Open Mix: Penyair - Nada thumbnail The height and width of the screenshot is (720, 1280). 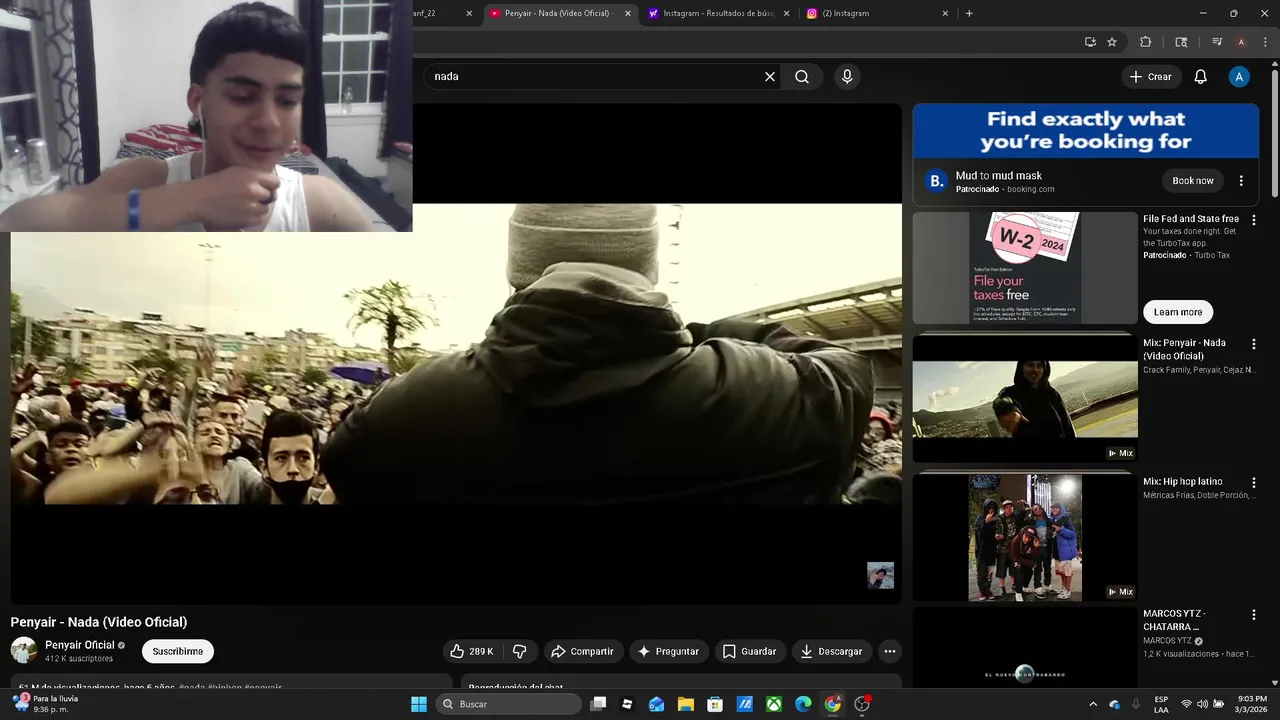(x=1025, y=399)
